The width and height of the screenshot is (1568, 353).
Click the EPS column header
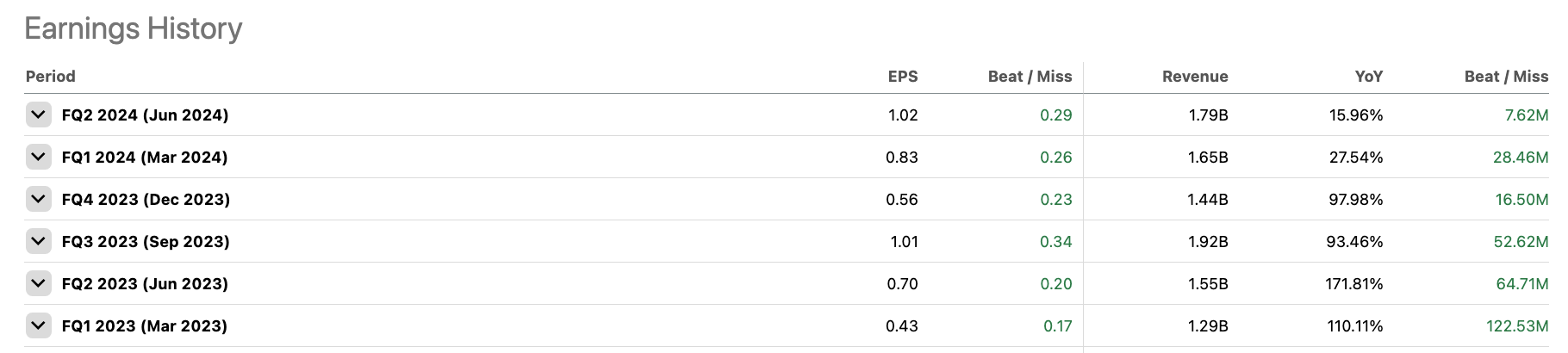point(902,77)
